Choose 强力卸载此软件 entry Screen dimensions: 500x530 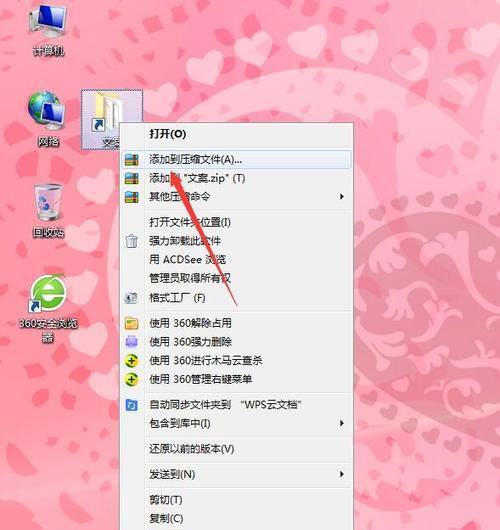tap(237, 241)
